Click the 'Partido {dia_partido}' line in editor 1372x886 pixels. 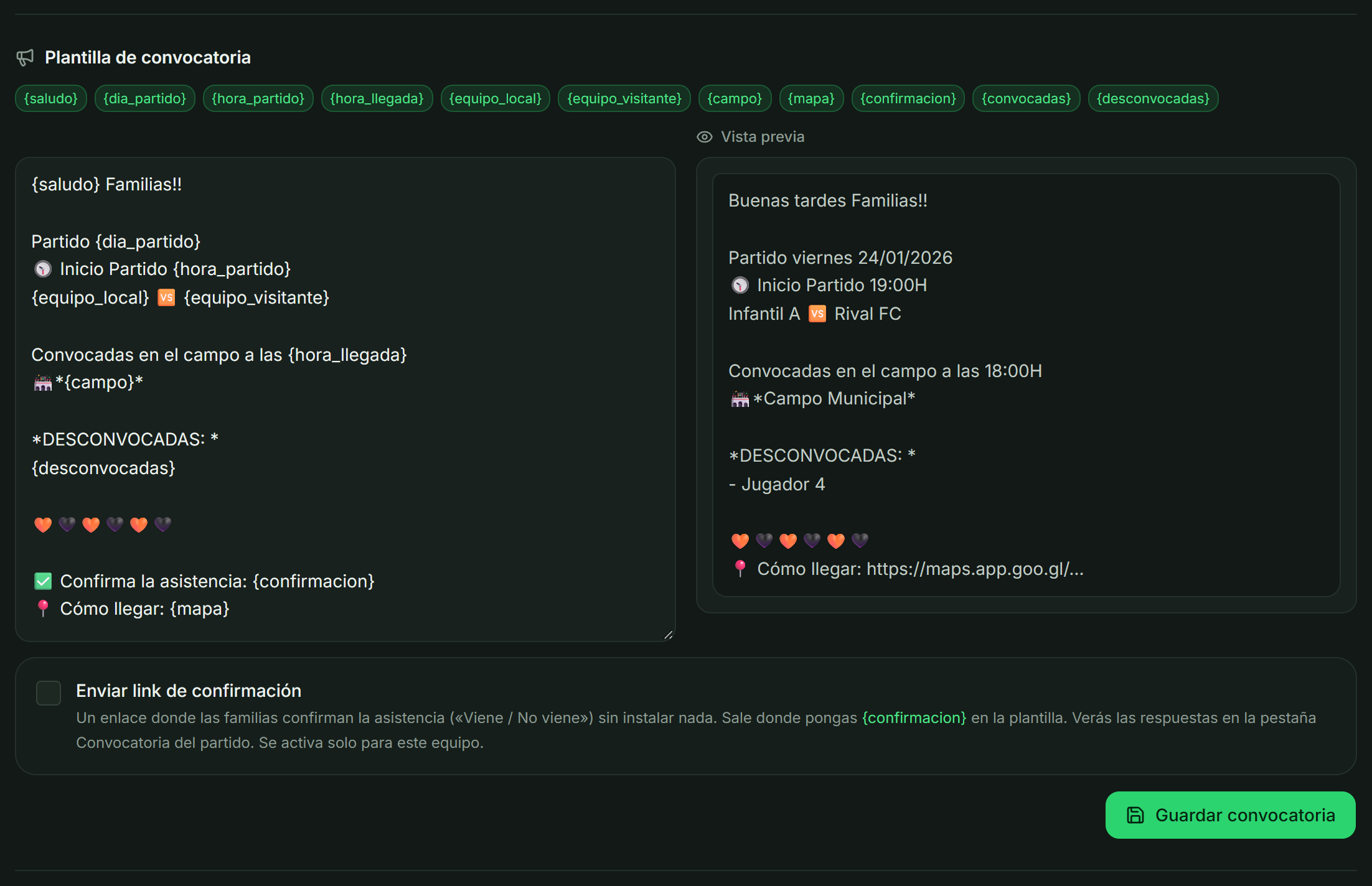[116, 241]
